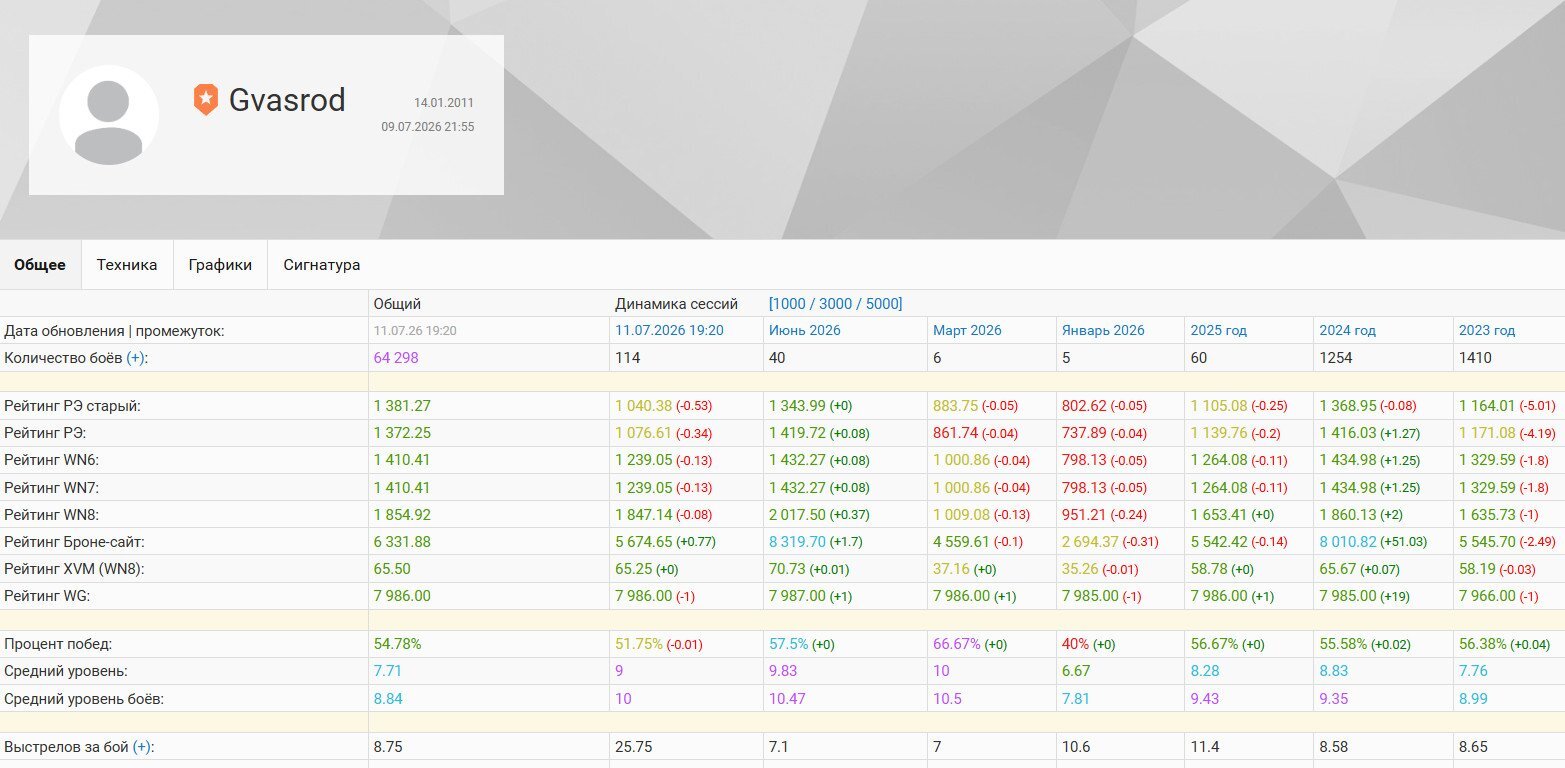Expand plus sign next to Выстрелов за бой

(x=142, y=747)
